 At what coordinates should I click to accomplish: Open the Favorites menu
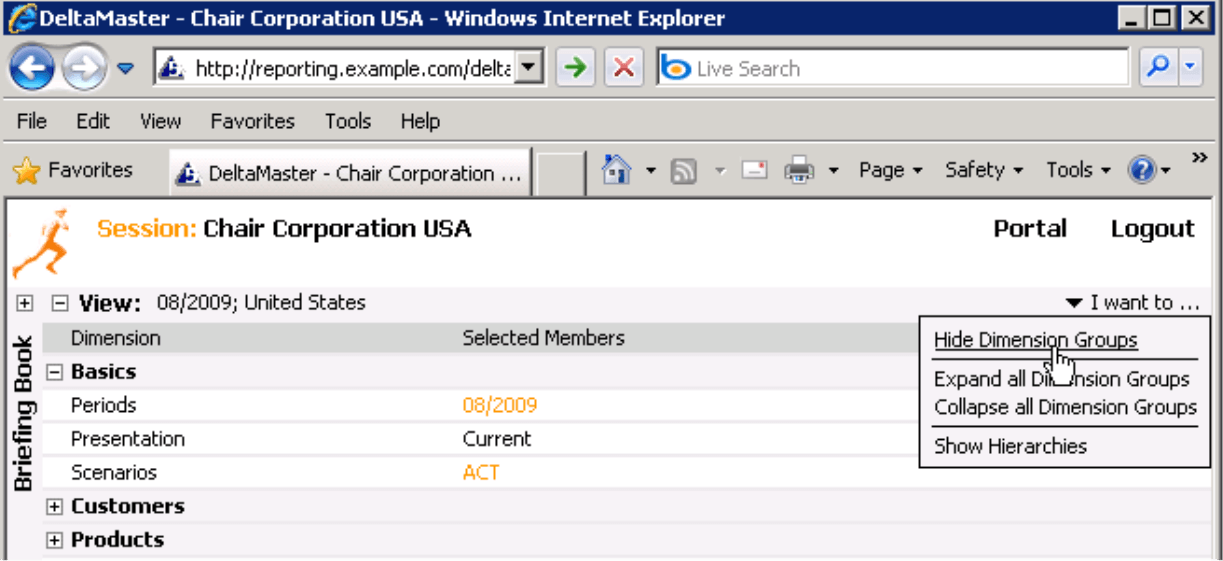click(252, 121)
